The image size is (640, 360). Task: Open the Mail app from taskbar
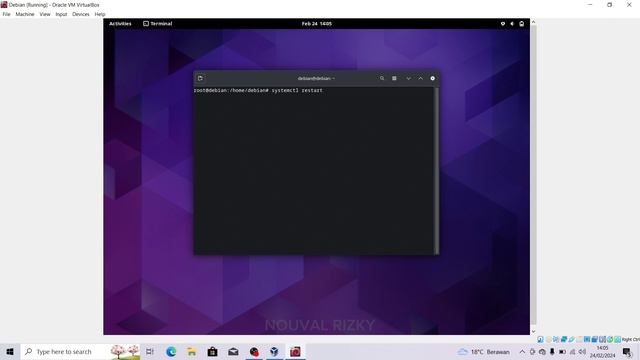[233, 351]
